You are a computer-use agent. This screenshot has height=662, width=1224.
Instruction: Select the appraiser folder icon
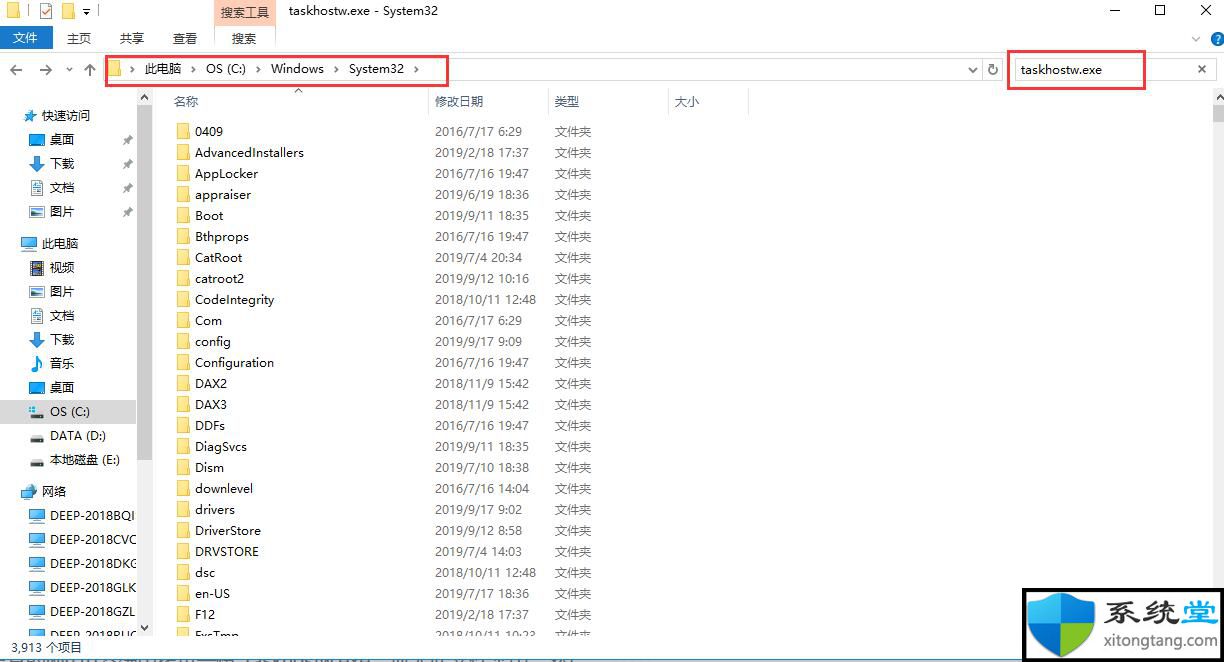183,195
